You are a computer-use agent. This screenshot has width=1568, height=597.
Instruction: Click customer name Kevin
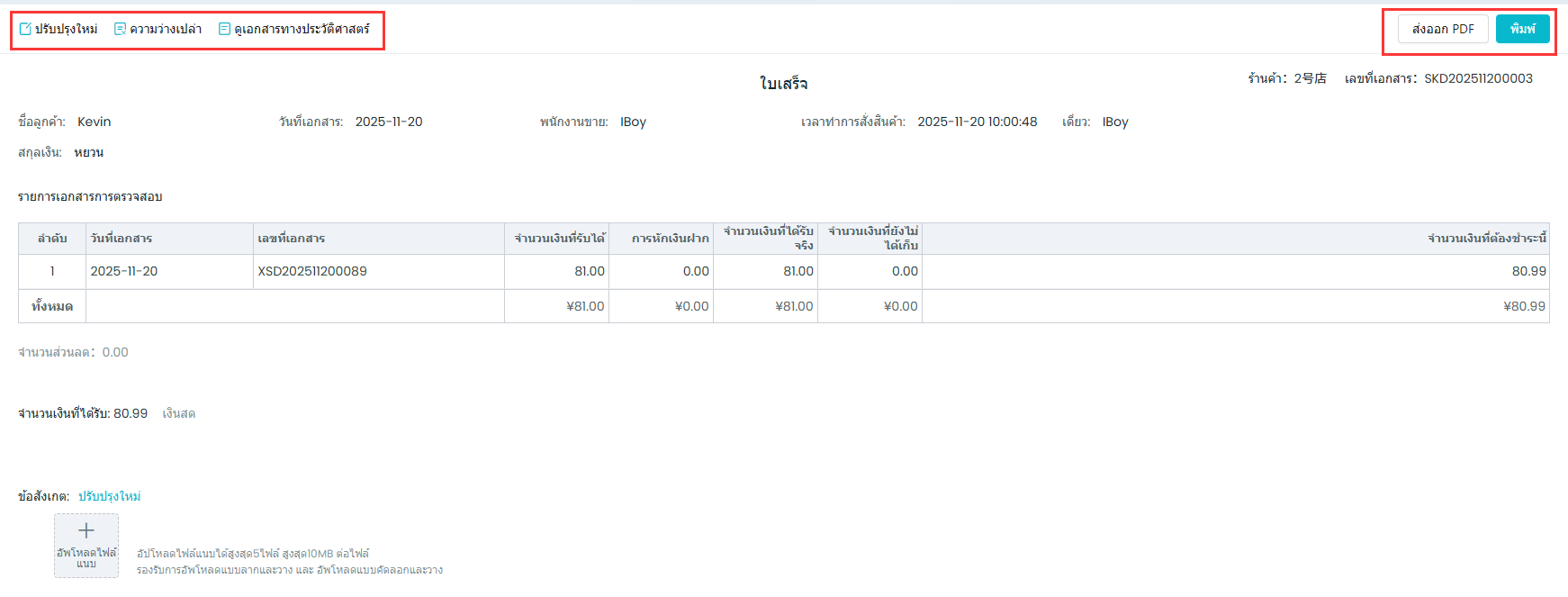(95, 122)
